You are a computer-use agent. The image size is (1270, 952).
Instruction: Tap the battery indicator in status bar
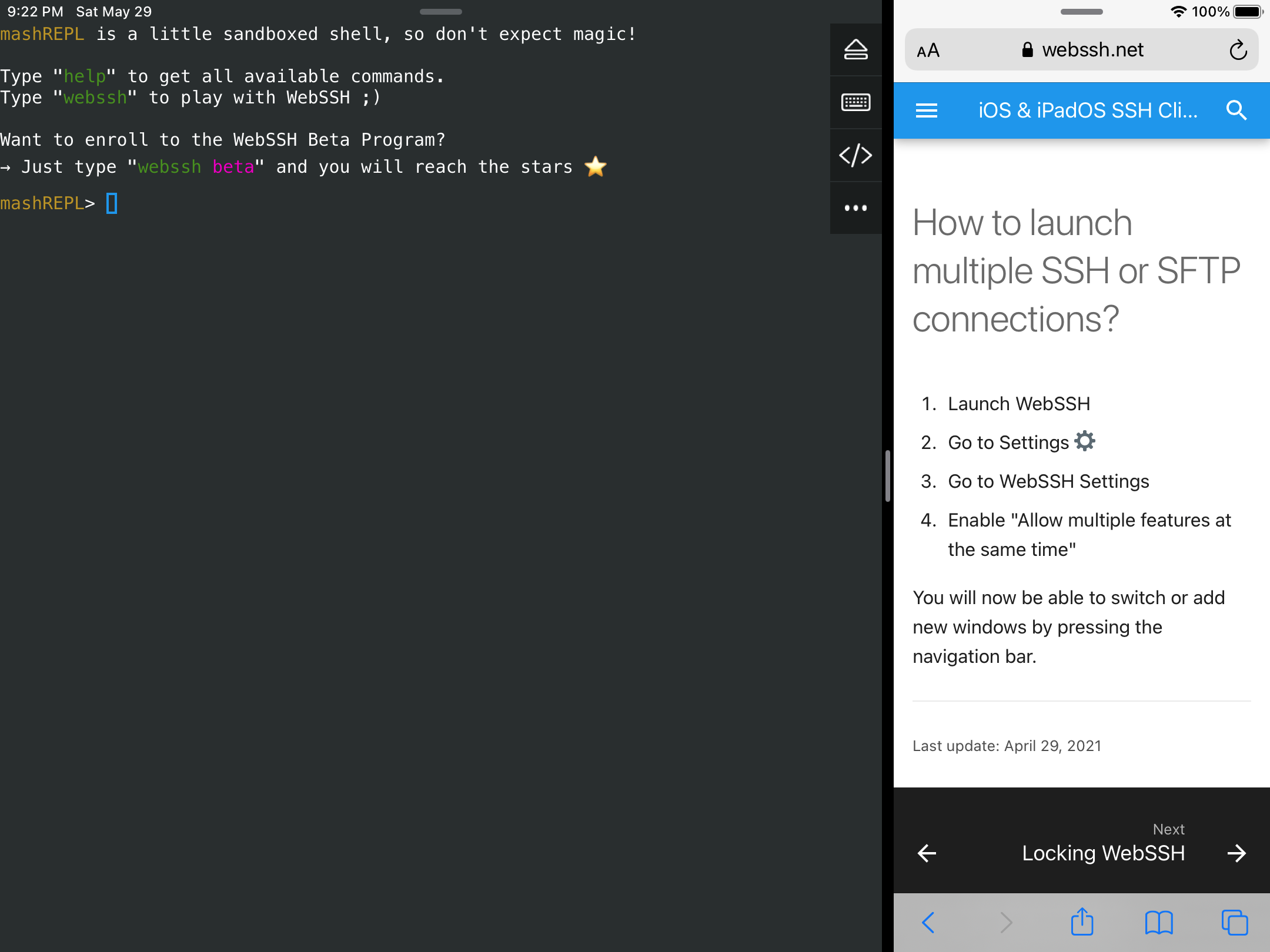[x=1248, y=12]
